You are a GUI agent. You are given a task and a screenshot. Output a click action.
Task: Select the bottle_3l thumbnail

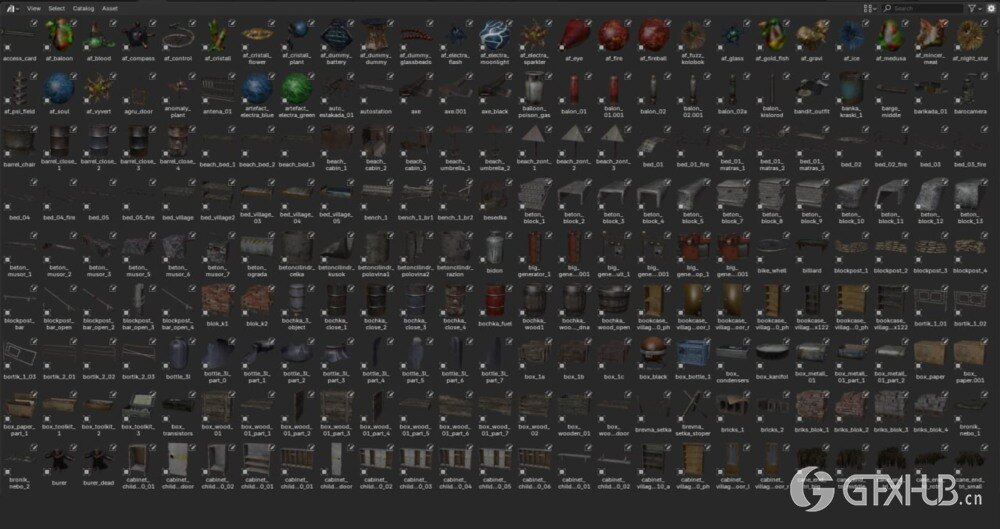coord(178,354)
